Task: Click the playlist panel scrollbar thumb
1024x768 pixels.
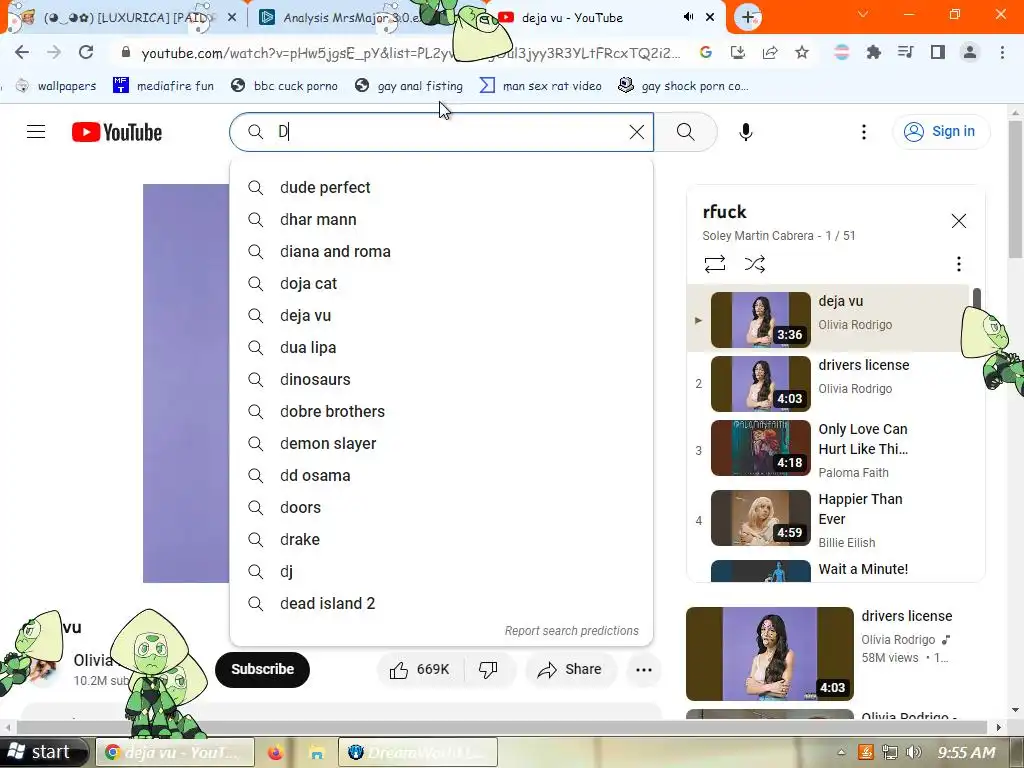Action: [x=977, y=298]
